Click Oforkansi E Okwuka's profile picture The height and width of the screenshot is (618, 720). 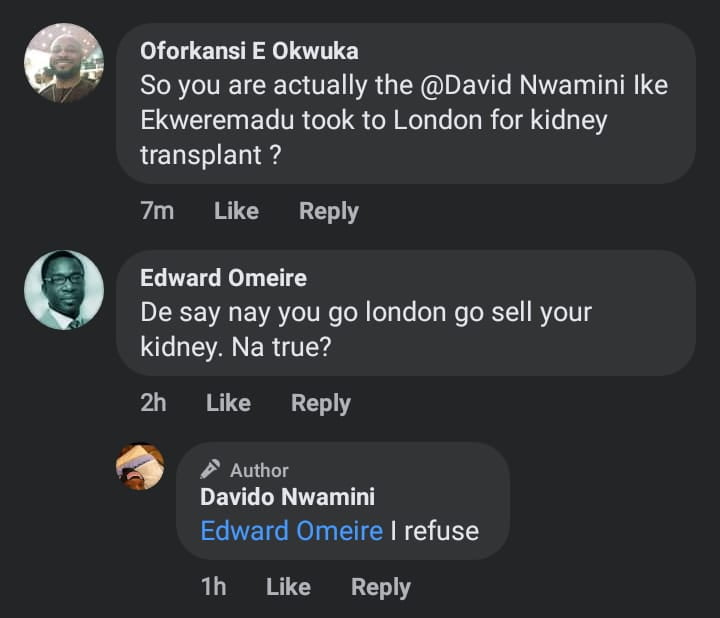[x=64, y=63]
